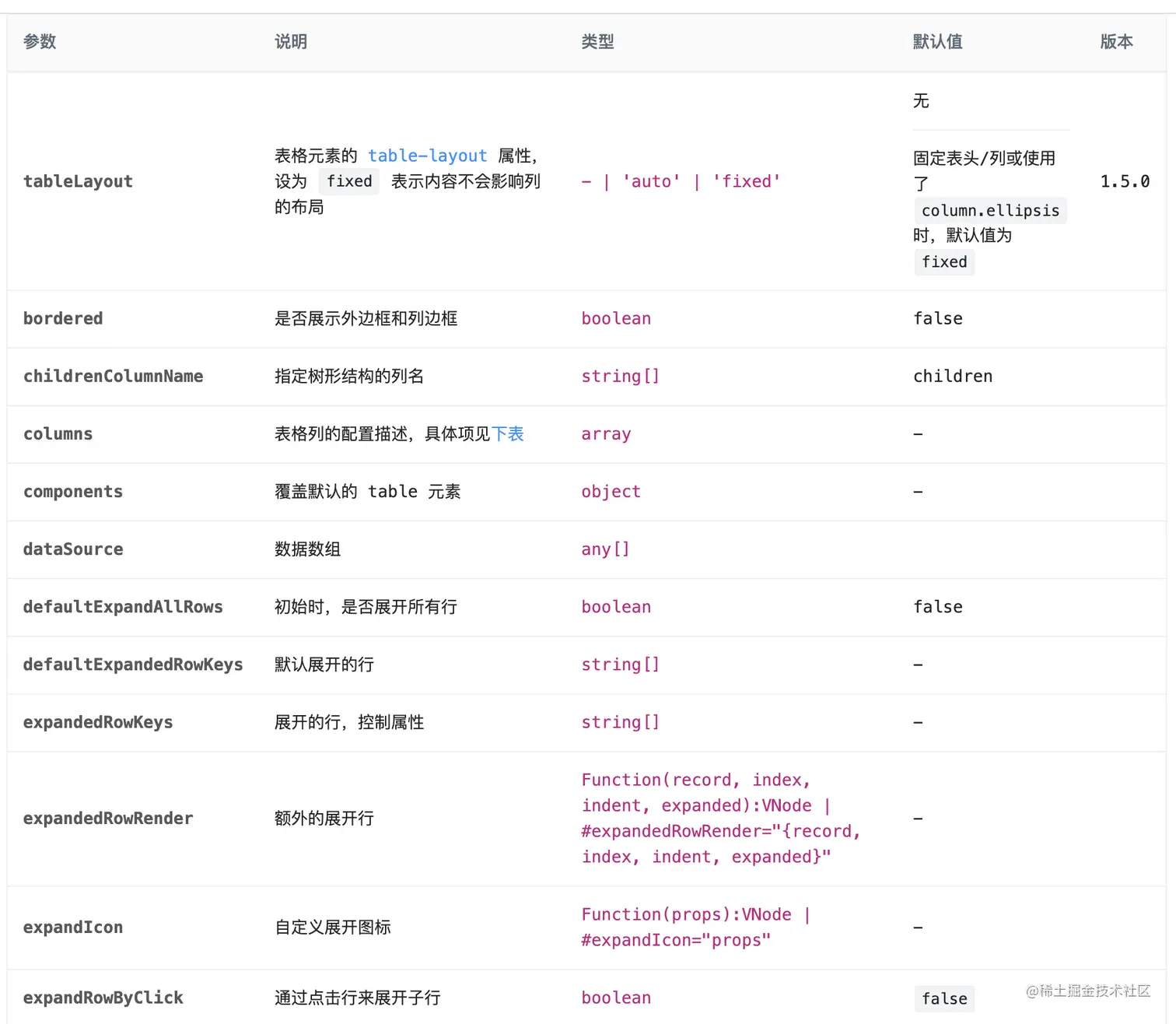Click the 额外的展开行 description
Screen dimensions: 1176x1024
324,819
